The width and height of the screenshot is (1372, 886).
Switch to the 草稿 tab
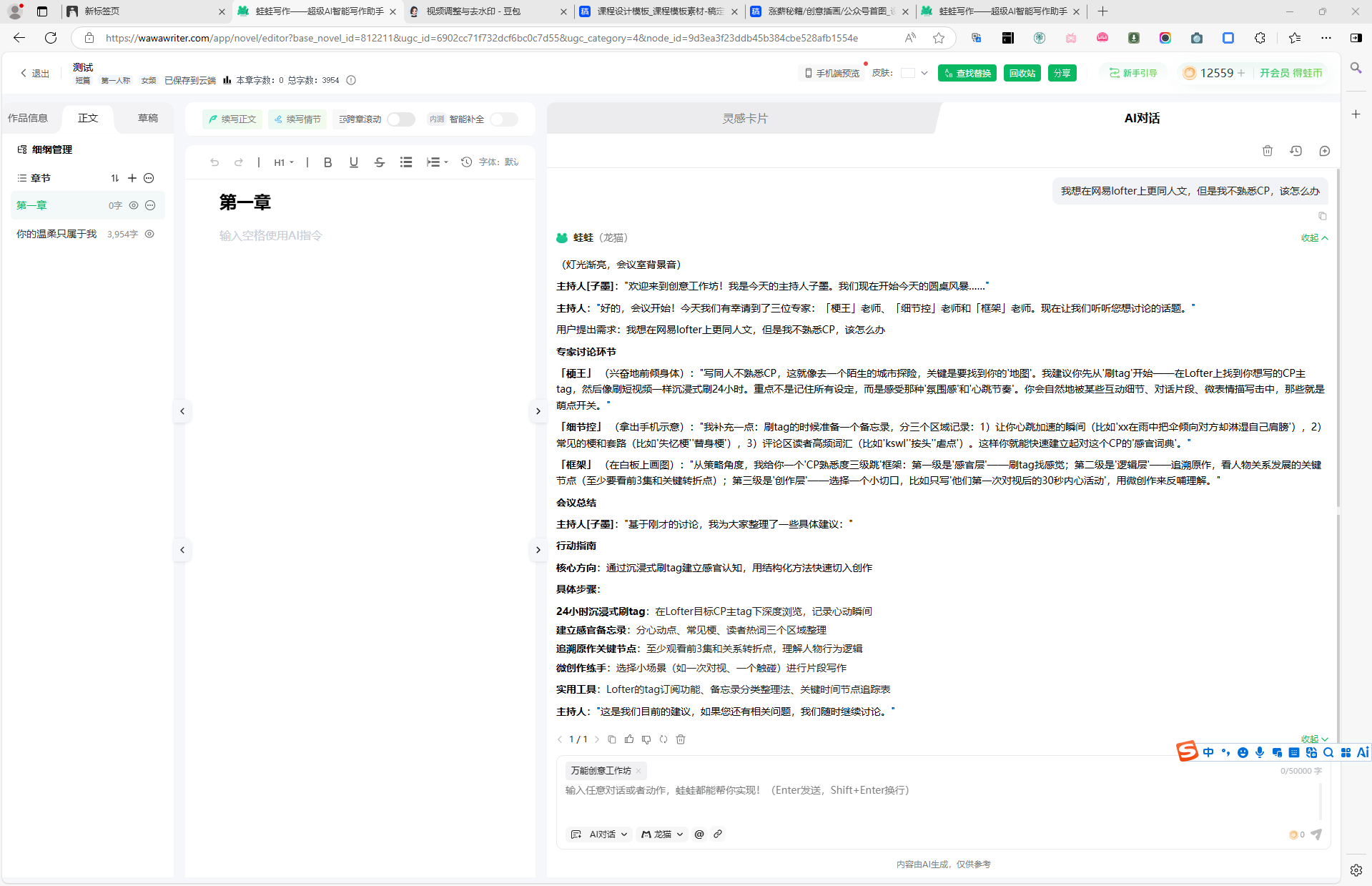click(148, 118)
